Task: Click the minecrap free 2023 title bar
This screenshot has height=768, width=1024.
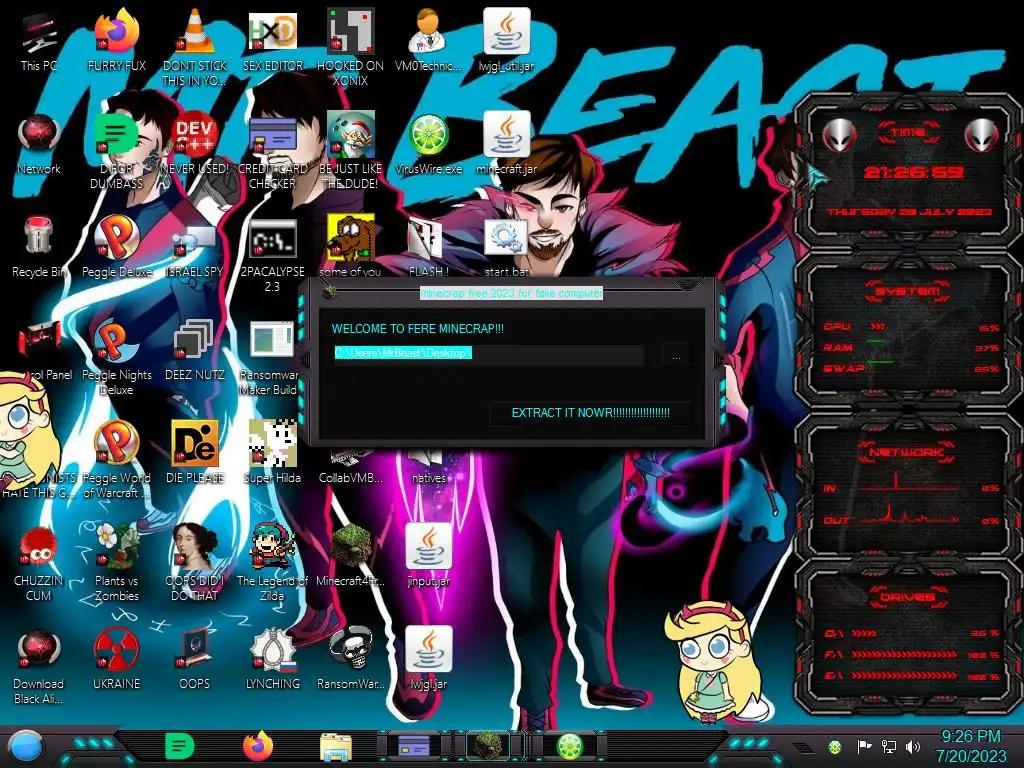Action: 511,293
